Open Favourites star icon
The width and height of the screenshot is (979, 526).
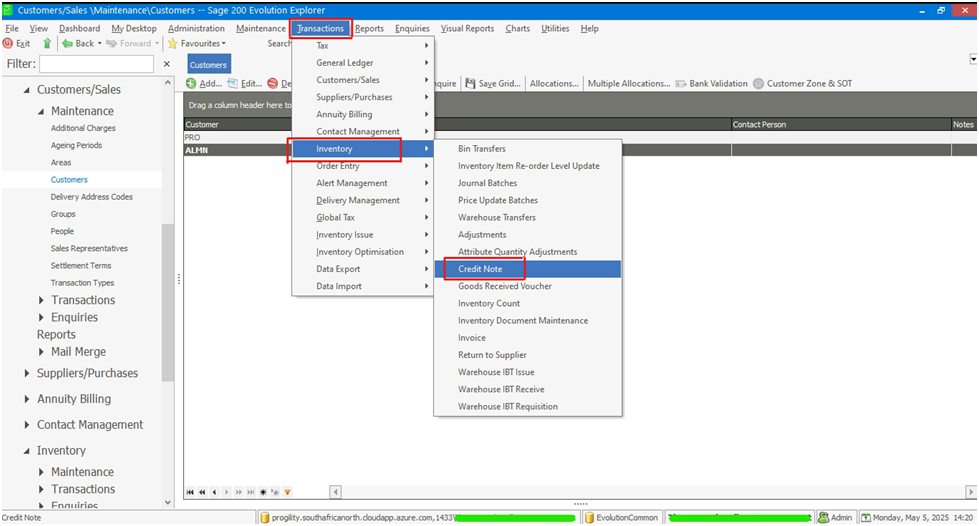click(172, 44)
